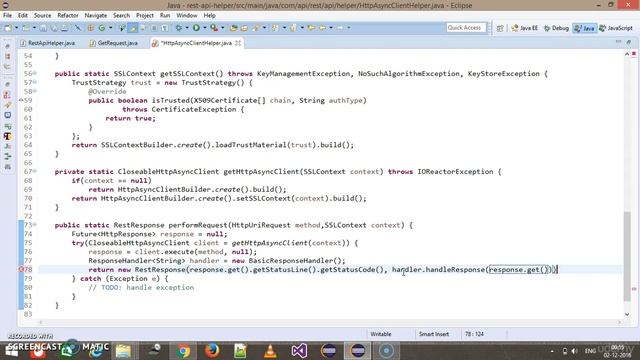Open File Explorer from the taskbar
The width and height of the screenshot is (640, 360).
pos(123,351)
